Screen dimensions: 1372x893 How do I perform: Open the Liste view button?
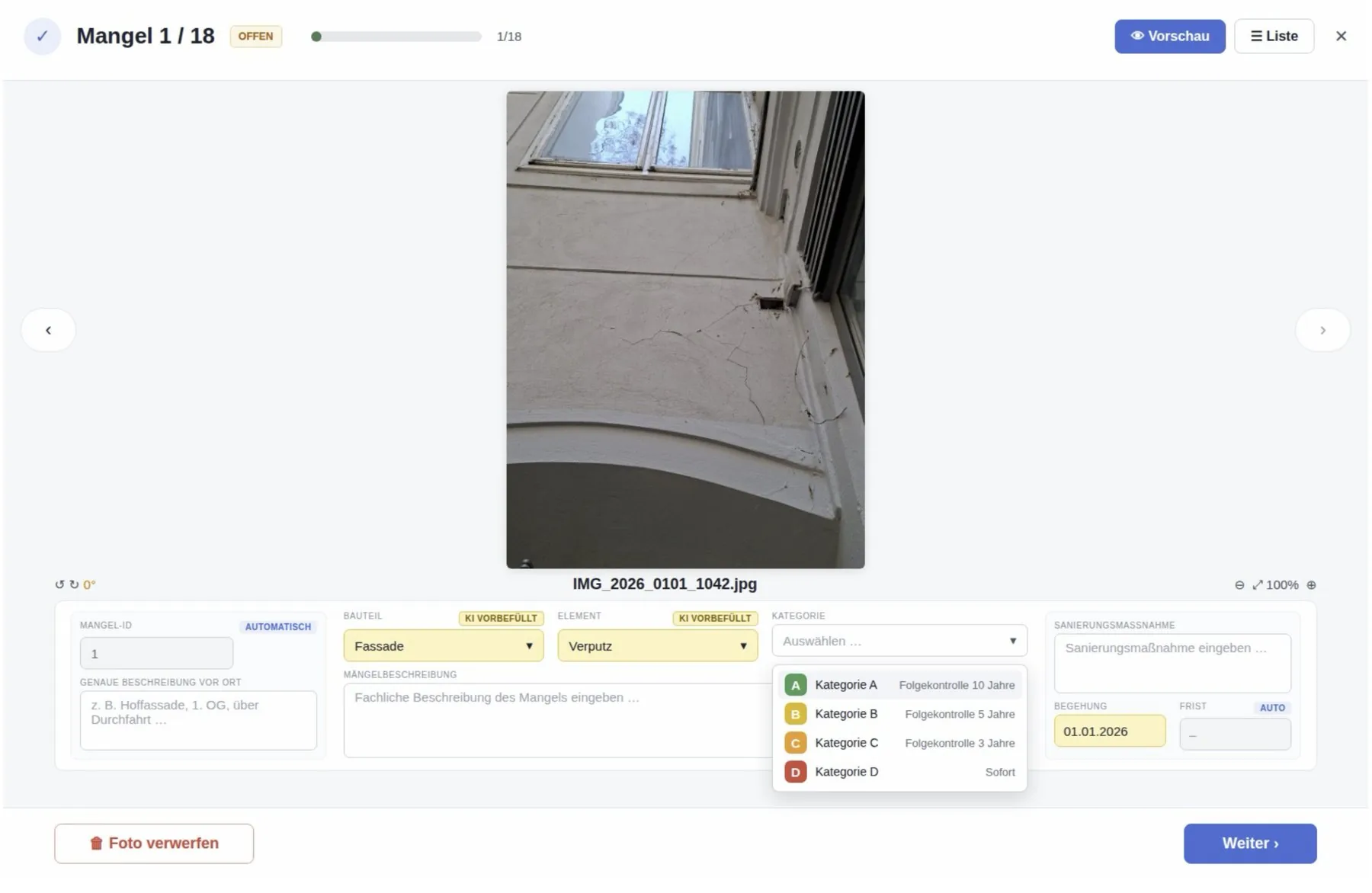coord(1274,36)
